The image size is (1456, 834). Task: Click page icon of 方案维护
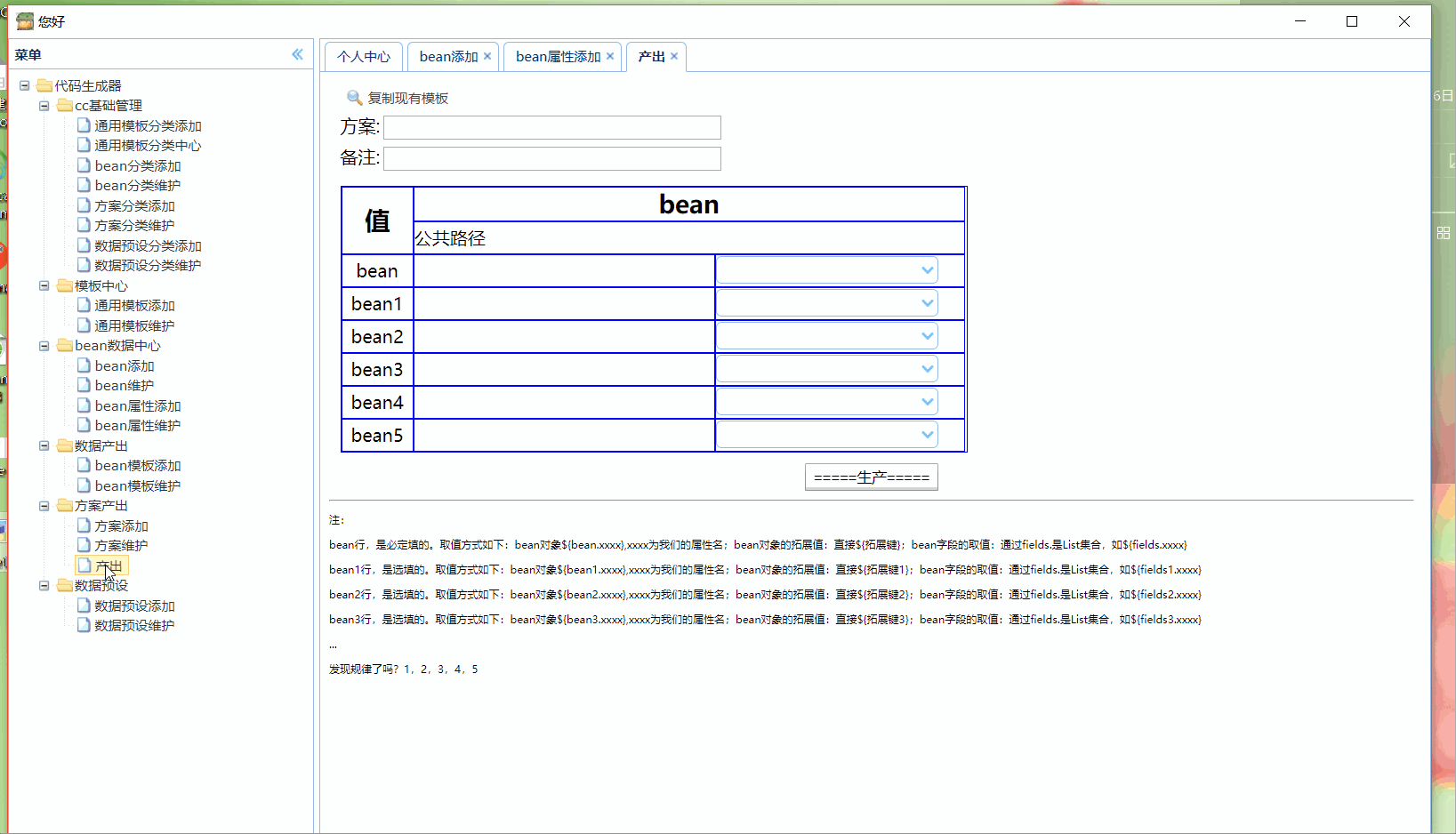click(84, 545)
